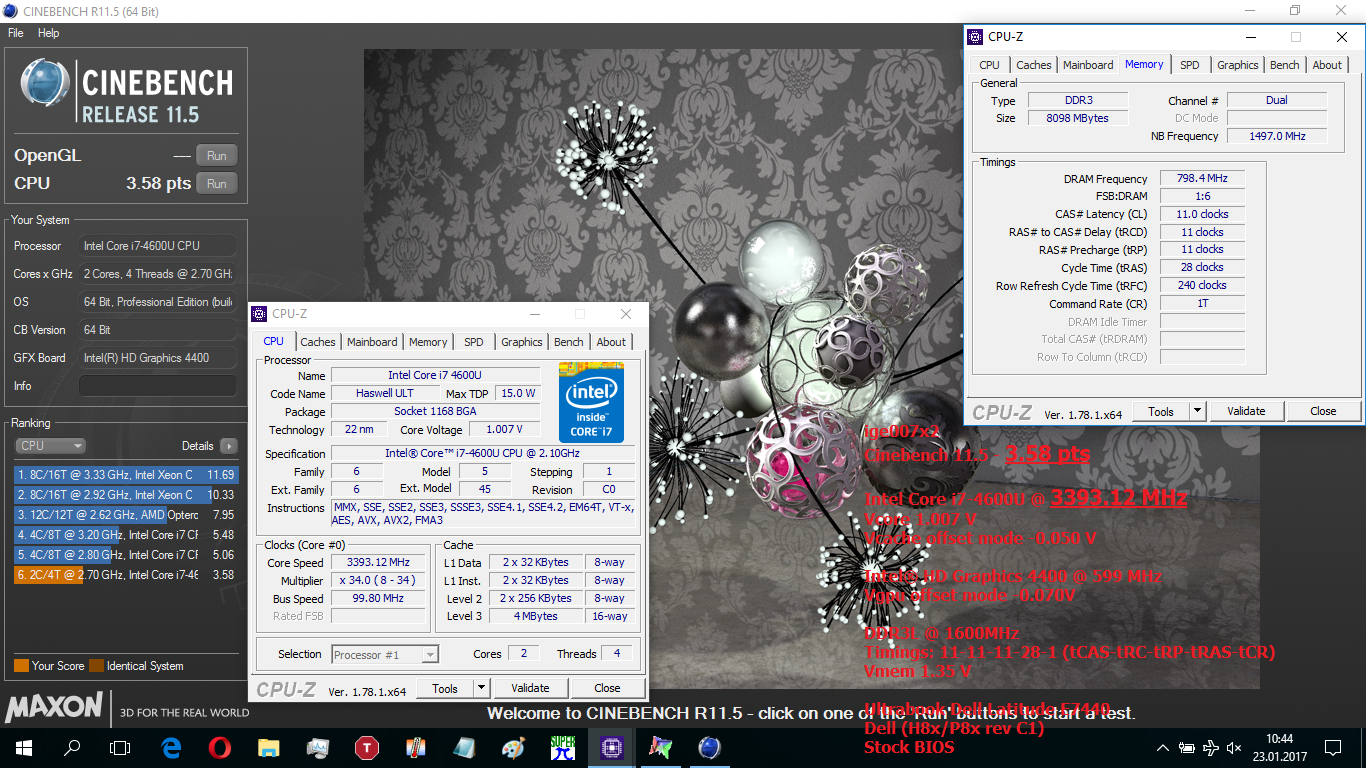Screen dimensions: 1366x769
Task: Select the 8C/16T @ 2.92 GHz ranking row
Action: pyautogui.click(x=126, y=495)
